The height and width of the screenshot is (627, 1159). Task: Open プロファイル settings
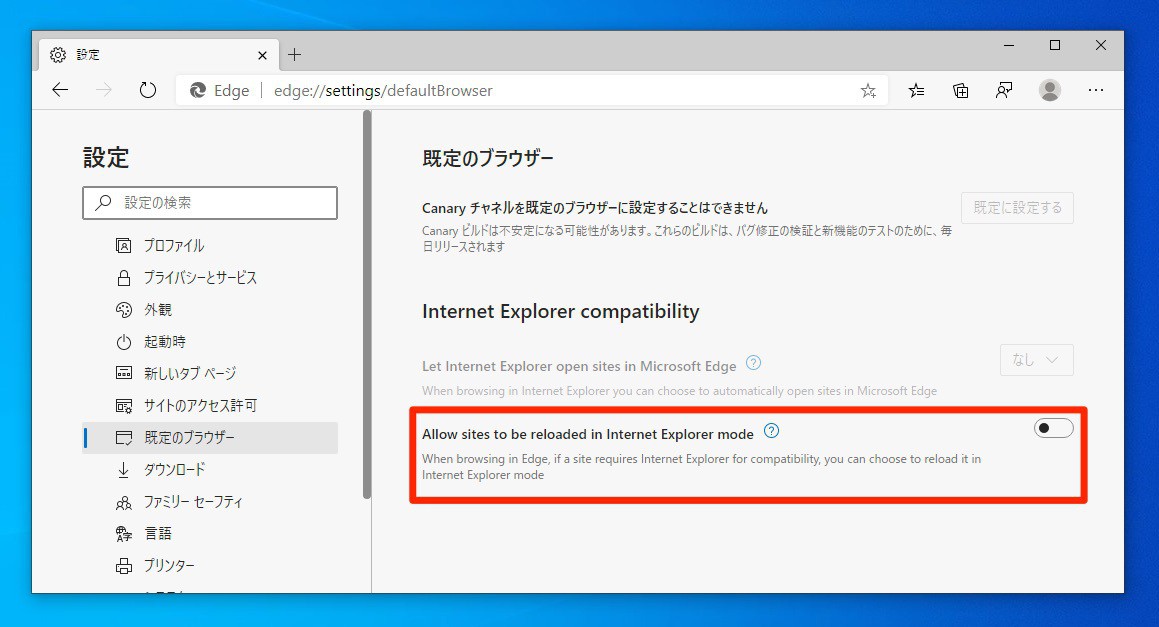tap(210, 245)
